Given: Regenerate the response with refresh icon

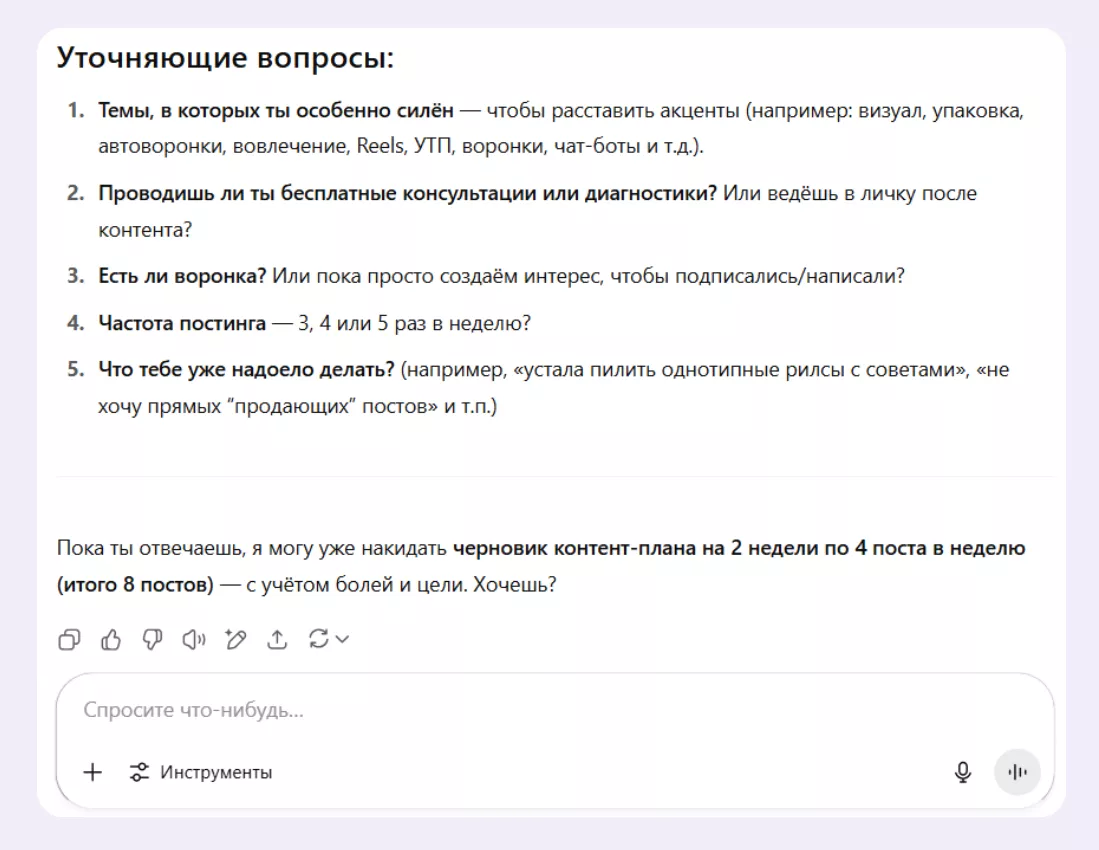Looking at the screenshot, I should [x=318, y=639].
